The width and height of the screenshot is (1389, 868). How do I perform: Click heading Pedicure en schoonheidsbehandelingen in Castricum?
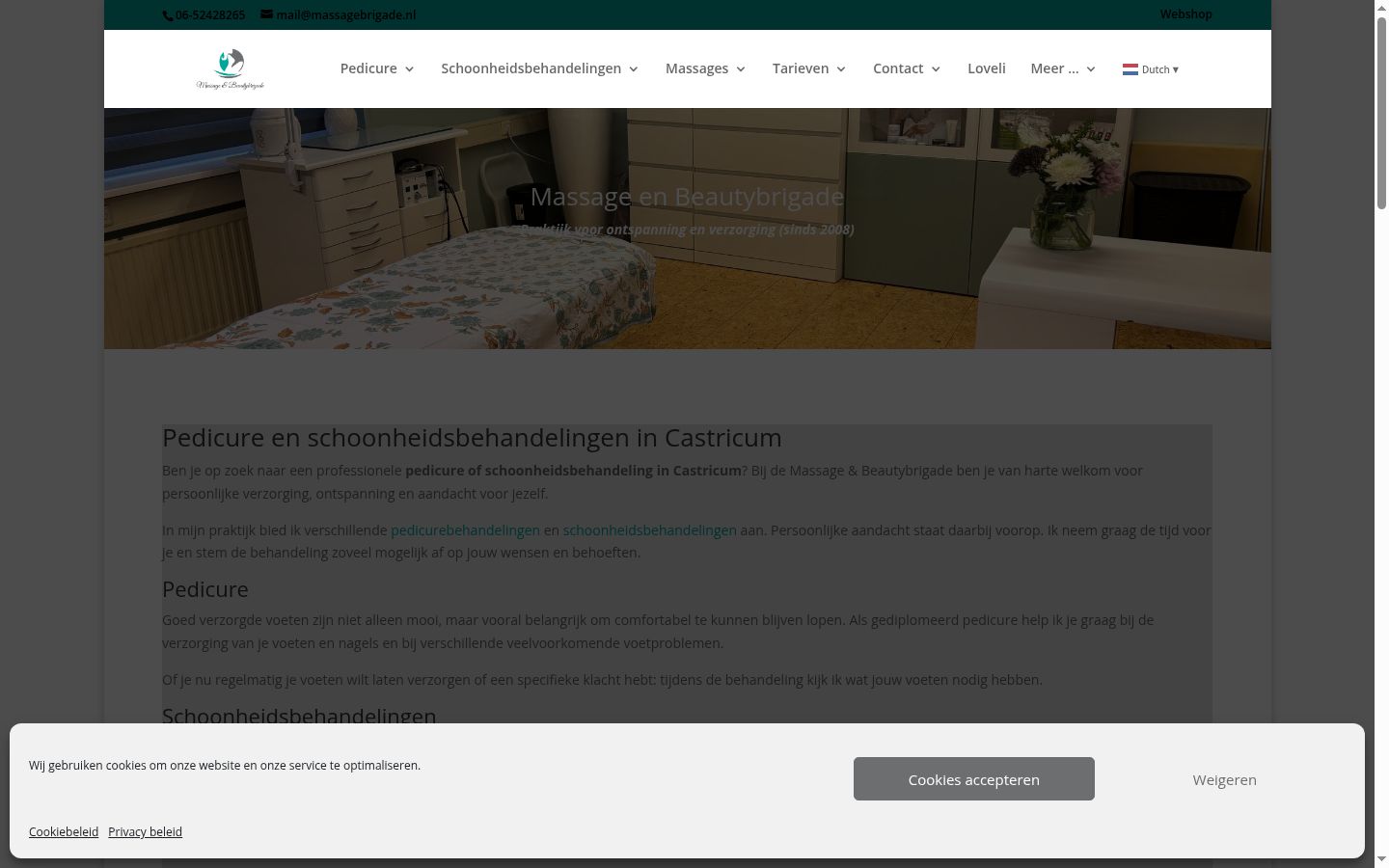click(x=472, y=438)
